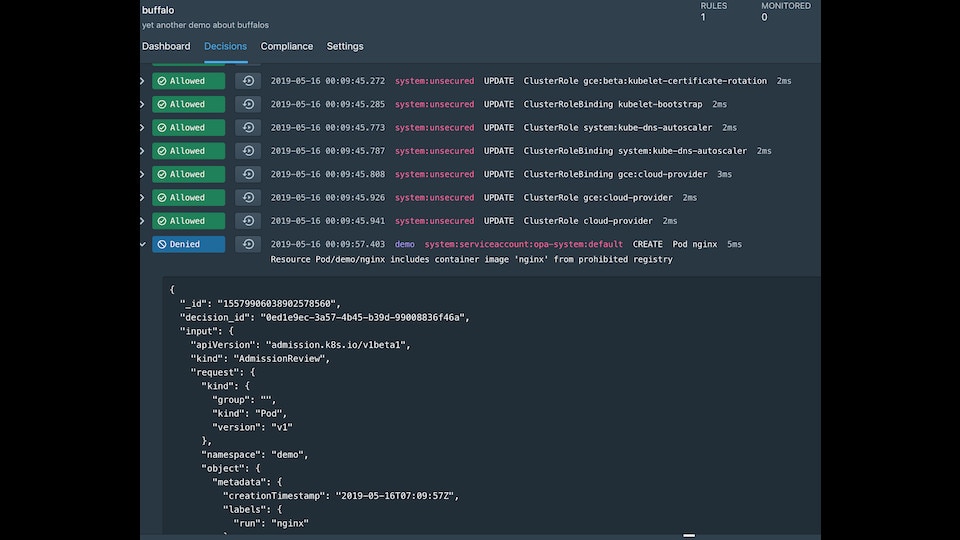Click timestamp 2019-05-16 00:09:57.403

click(328, 244)
